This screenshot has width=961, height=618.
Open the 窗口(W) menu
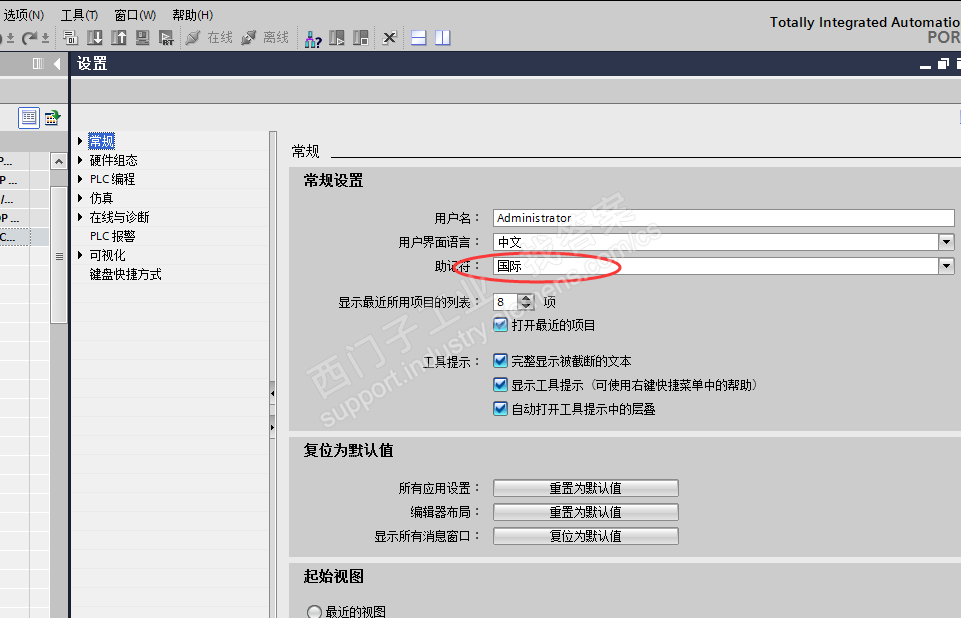pos(135,15)
